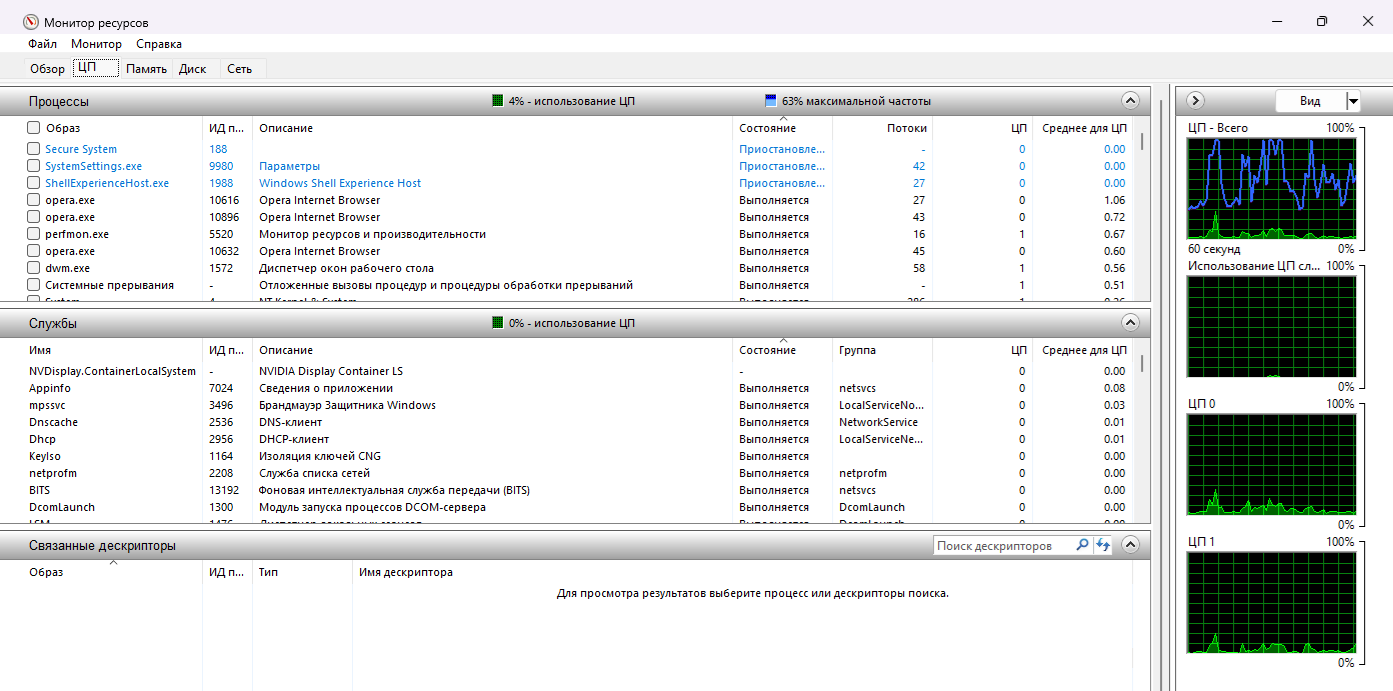Click the blue maximum frequency indicator

(770, 101)
